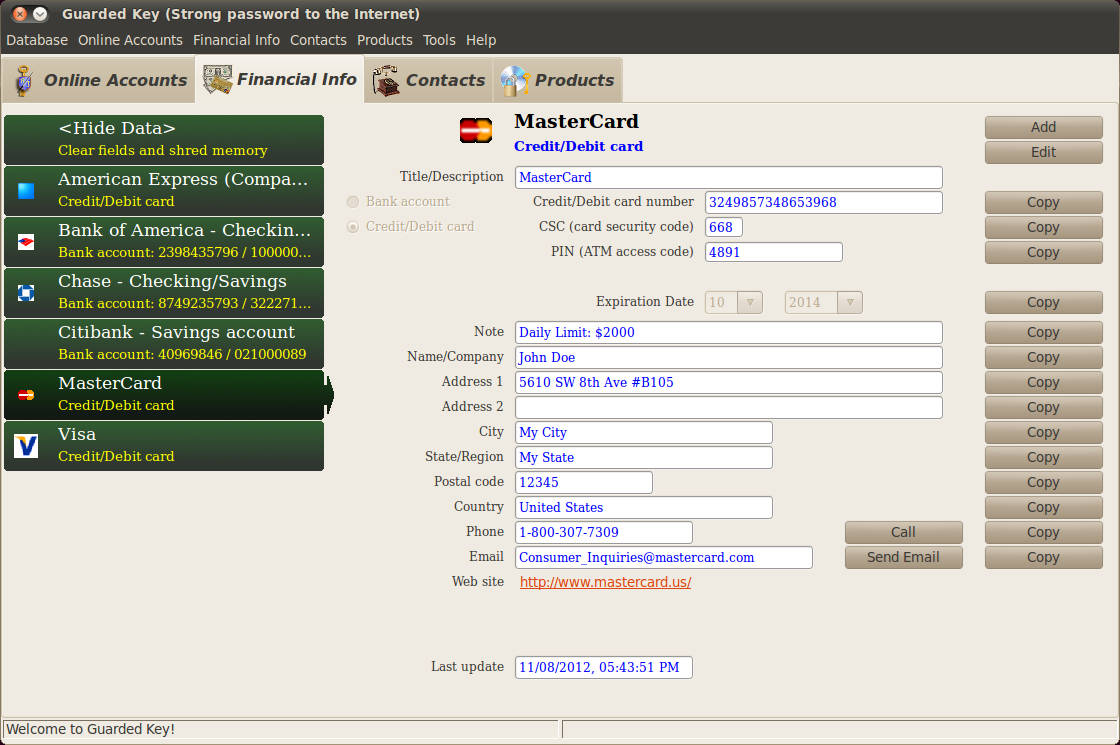Switch to the Contacts tab
The width and height of the screenshot is (1120, 745).
pyautogui.click(x=429, y=80)
